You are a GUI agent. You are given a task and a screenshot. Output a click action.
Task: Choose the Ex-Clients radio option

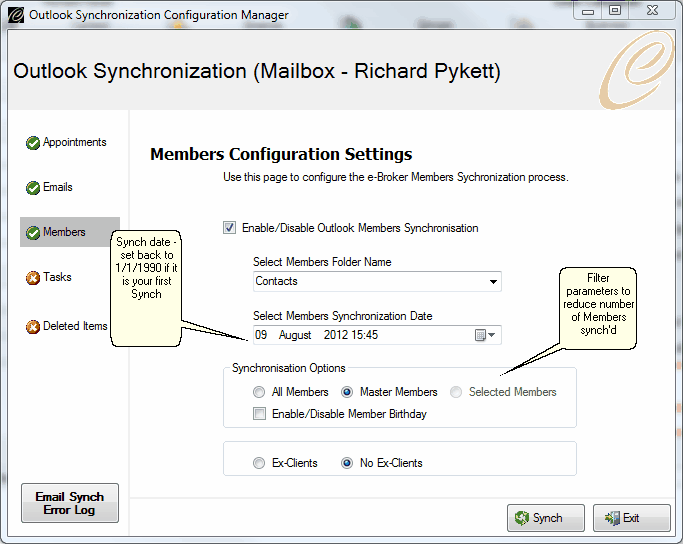click(x=259, y=463)
